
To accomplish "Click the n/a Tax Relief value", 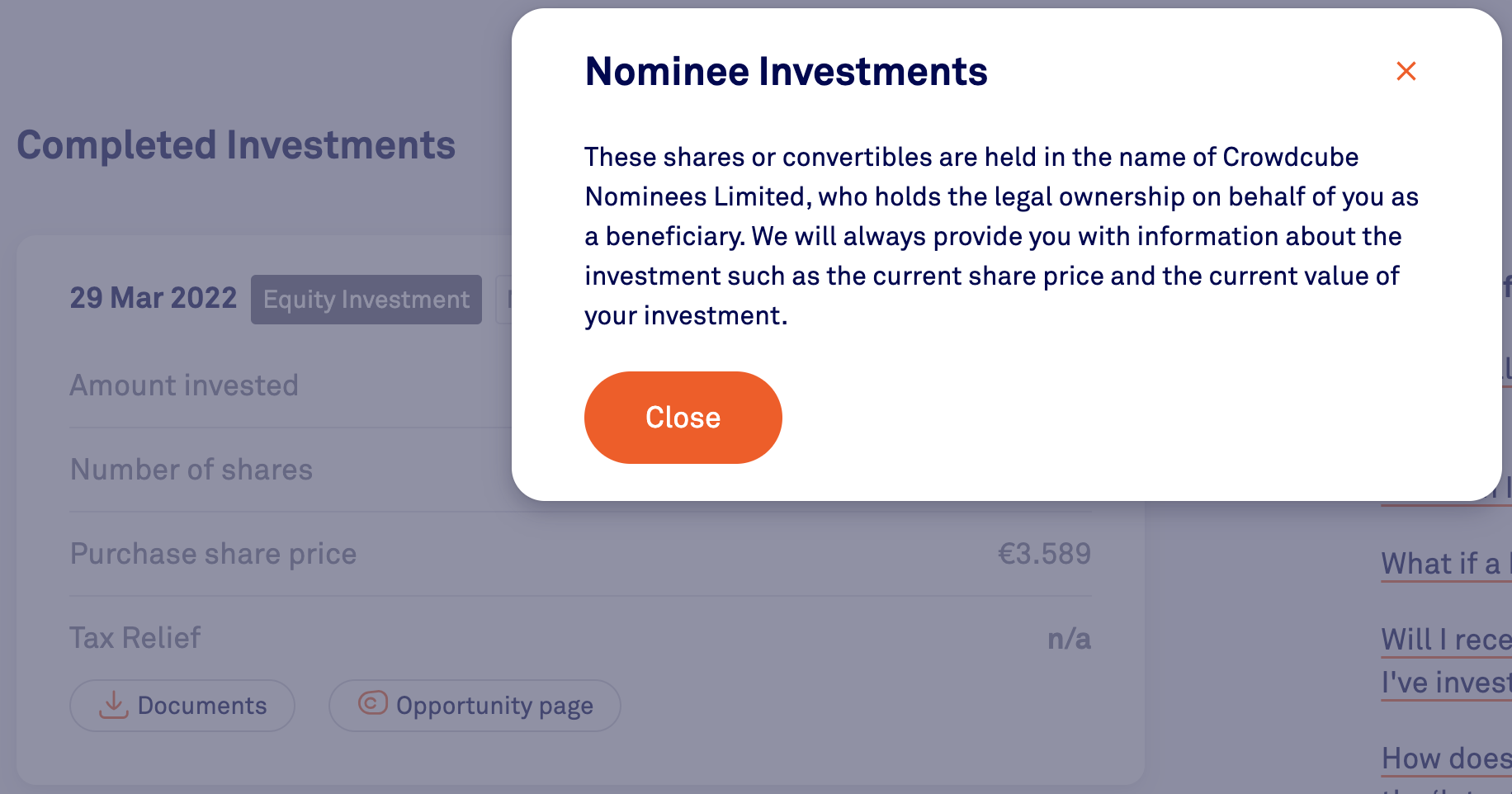I will pos(1069,640).
